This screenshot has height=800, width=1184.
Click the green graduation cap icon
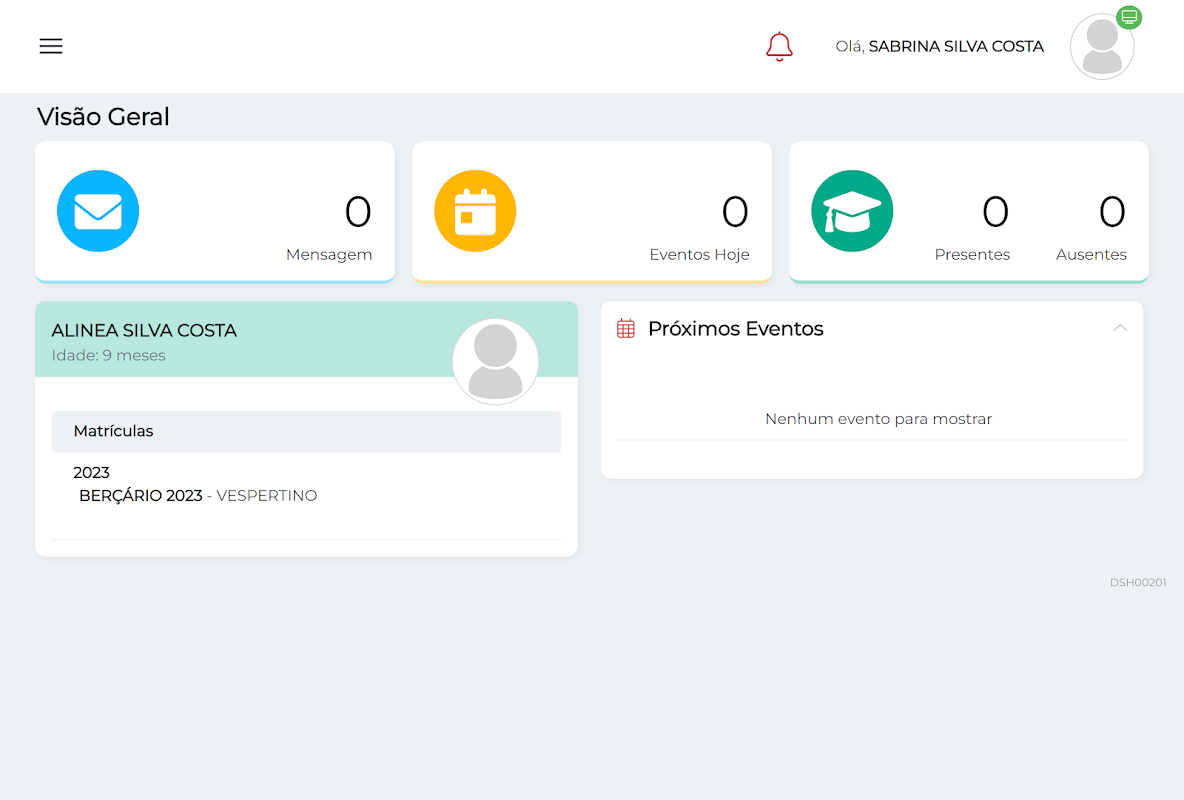pos(852,211)
